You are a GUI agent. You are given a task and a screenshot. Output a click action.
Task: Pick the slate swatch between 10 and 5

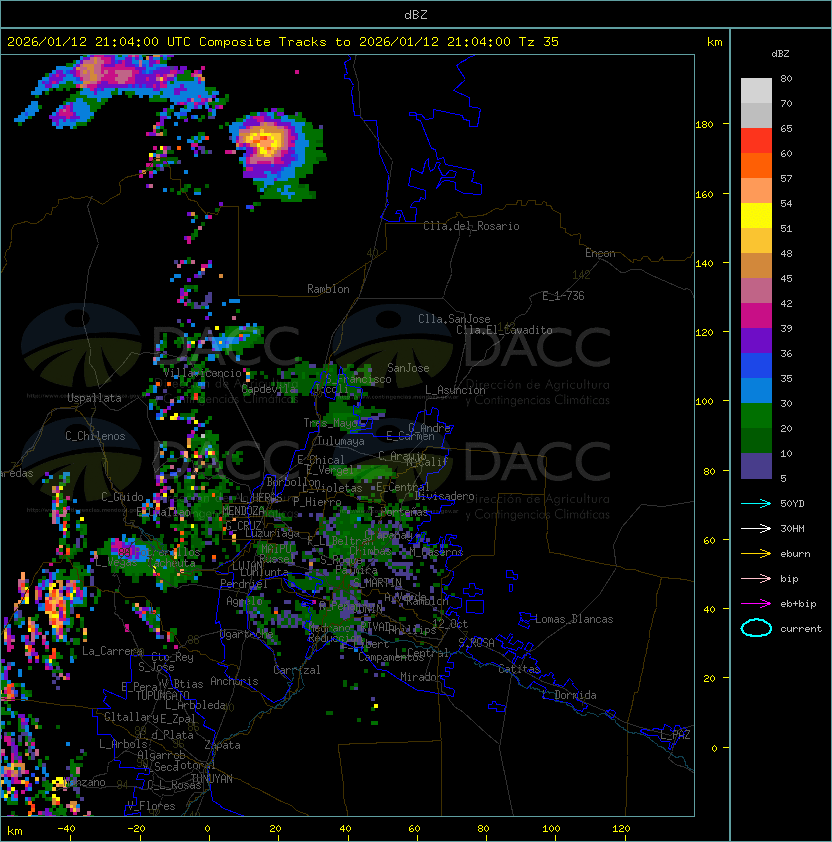click(x=756, y=466)
